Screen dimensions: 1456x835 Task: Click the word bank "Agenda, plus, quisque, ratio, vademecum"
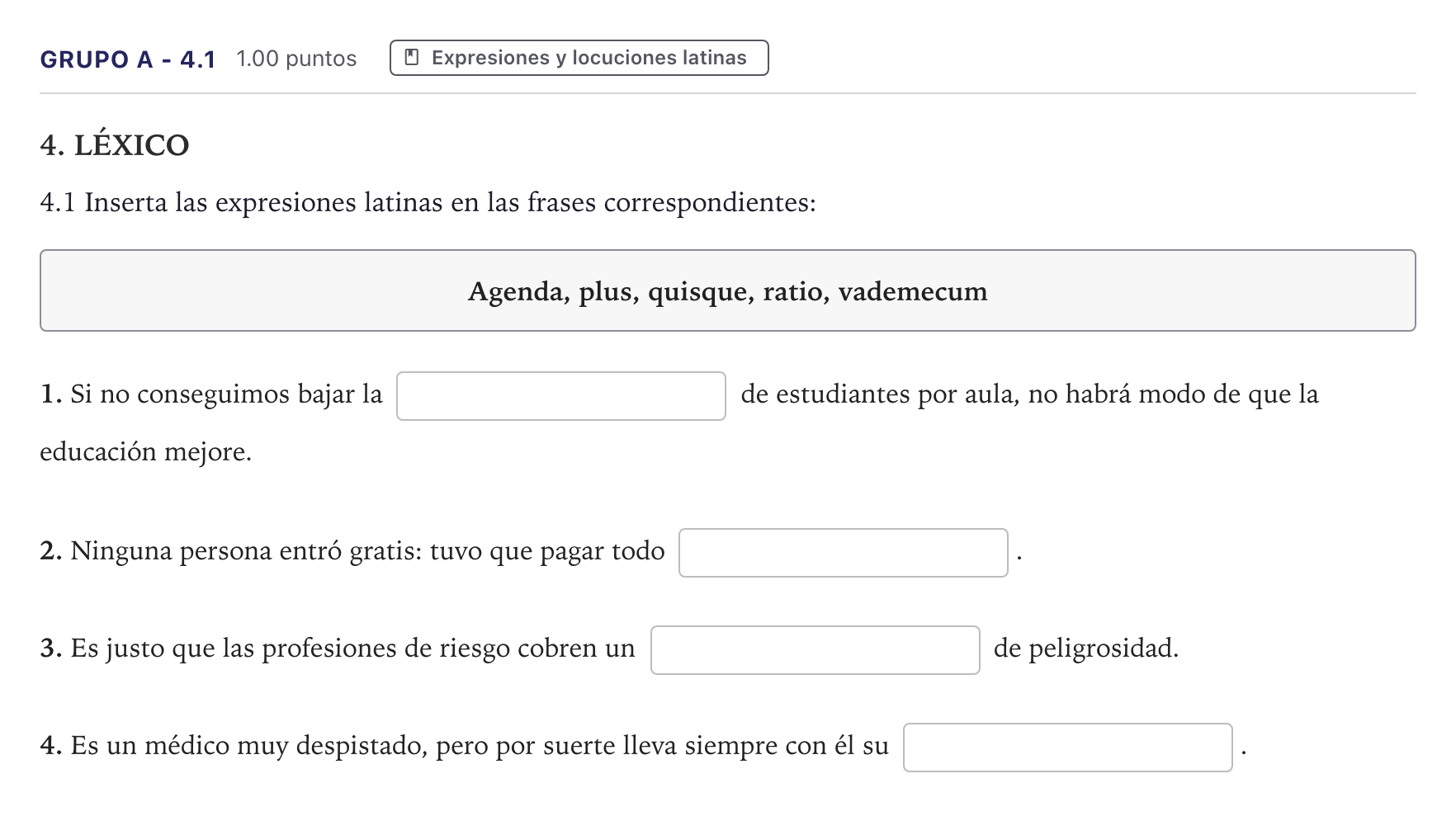pyautogui.click(x=728, y=290)
